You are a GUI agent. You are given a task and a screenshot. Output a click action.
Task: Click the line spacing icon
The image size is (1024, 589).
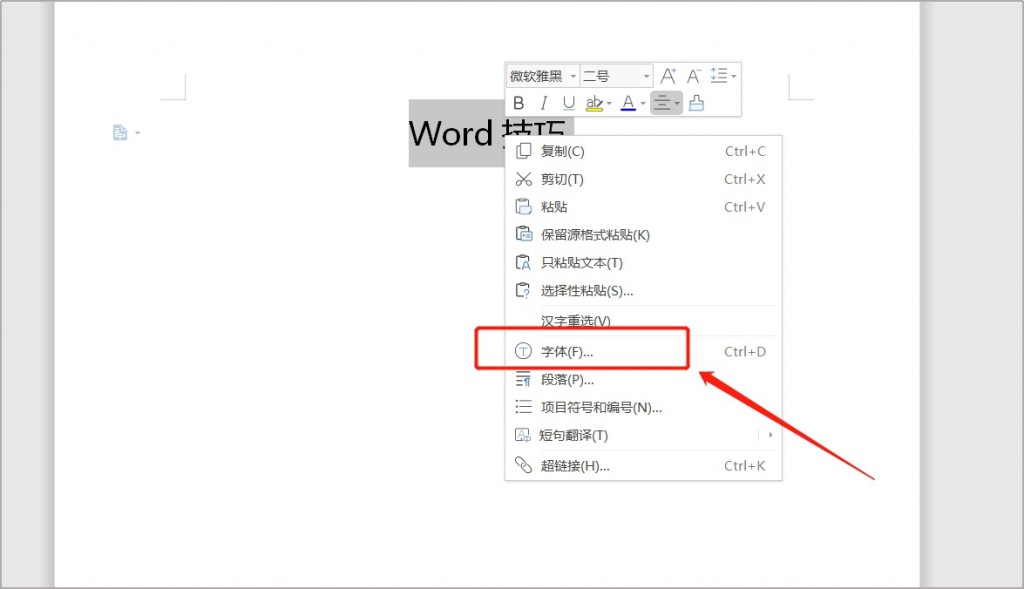coord(718,76)
